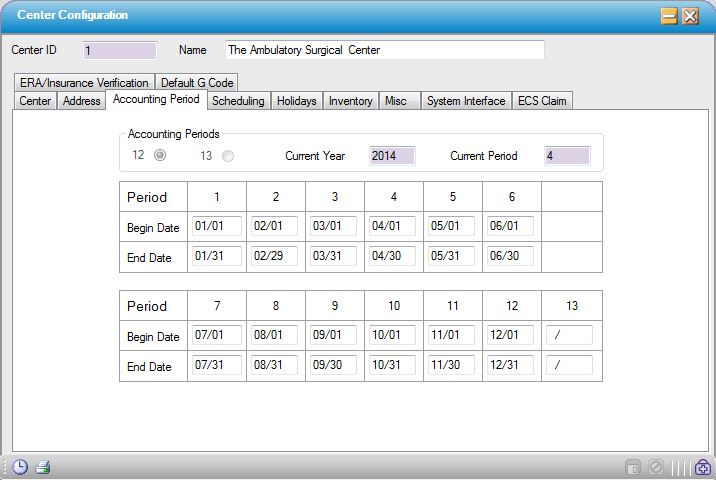Click the period 13 Begin Date field

tap(570, 336)
